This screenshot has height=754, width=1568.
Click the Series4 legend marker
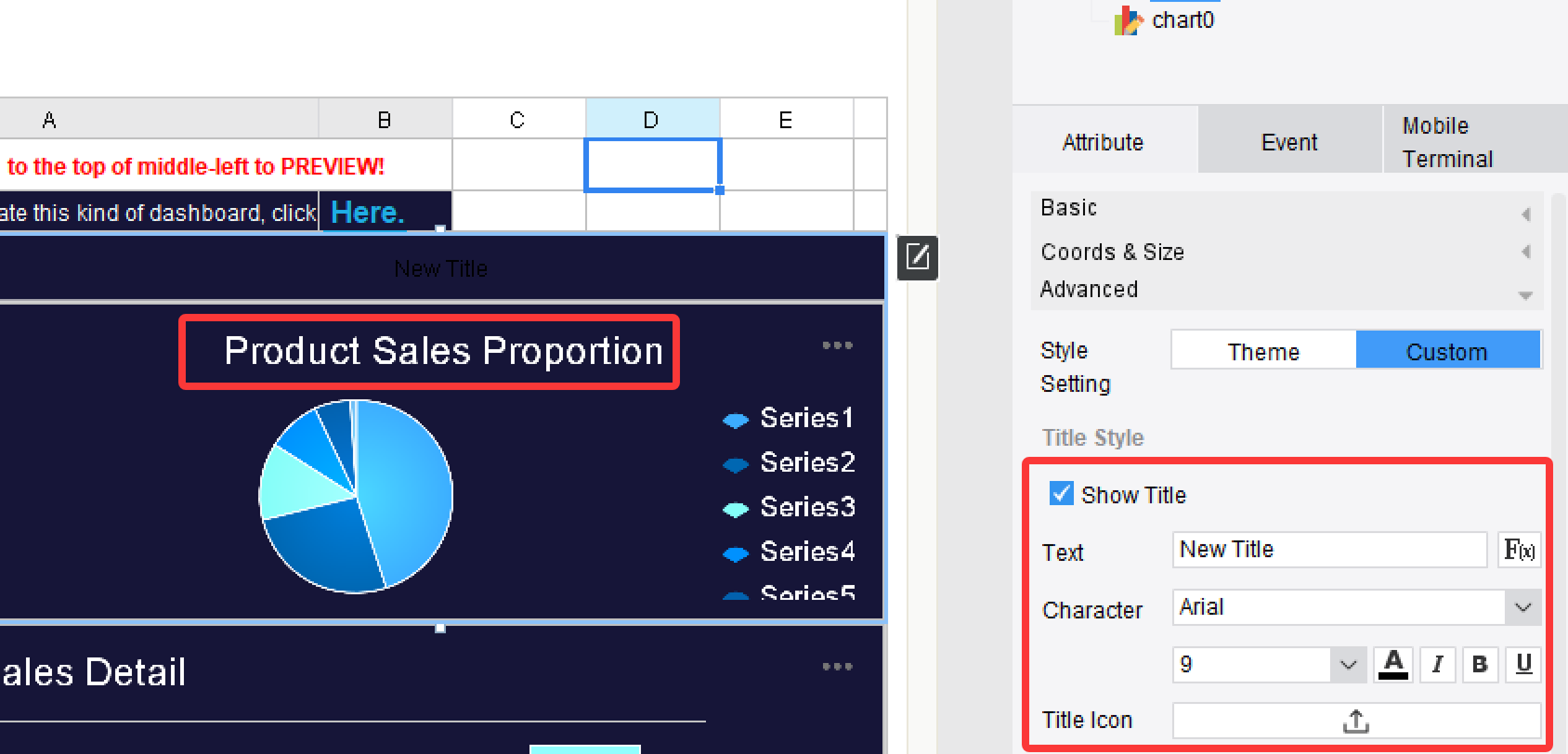click(x=736, y=554)
